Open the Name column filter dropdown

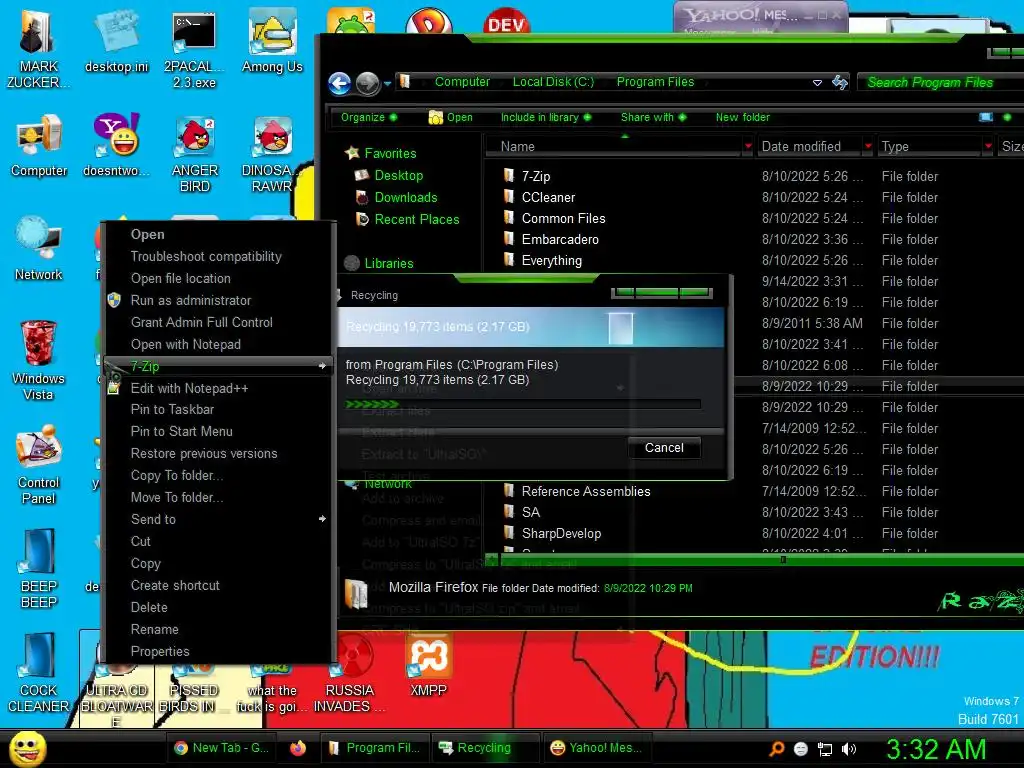[748, 146]
